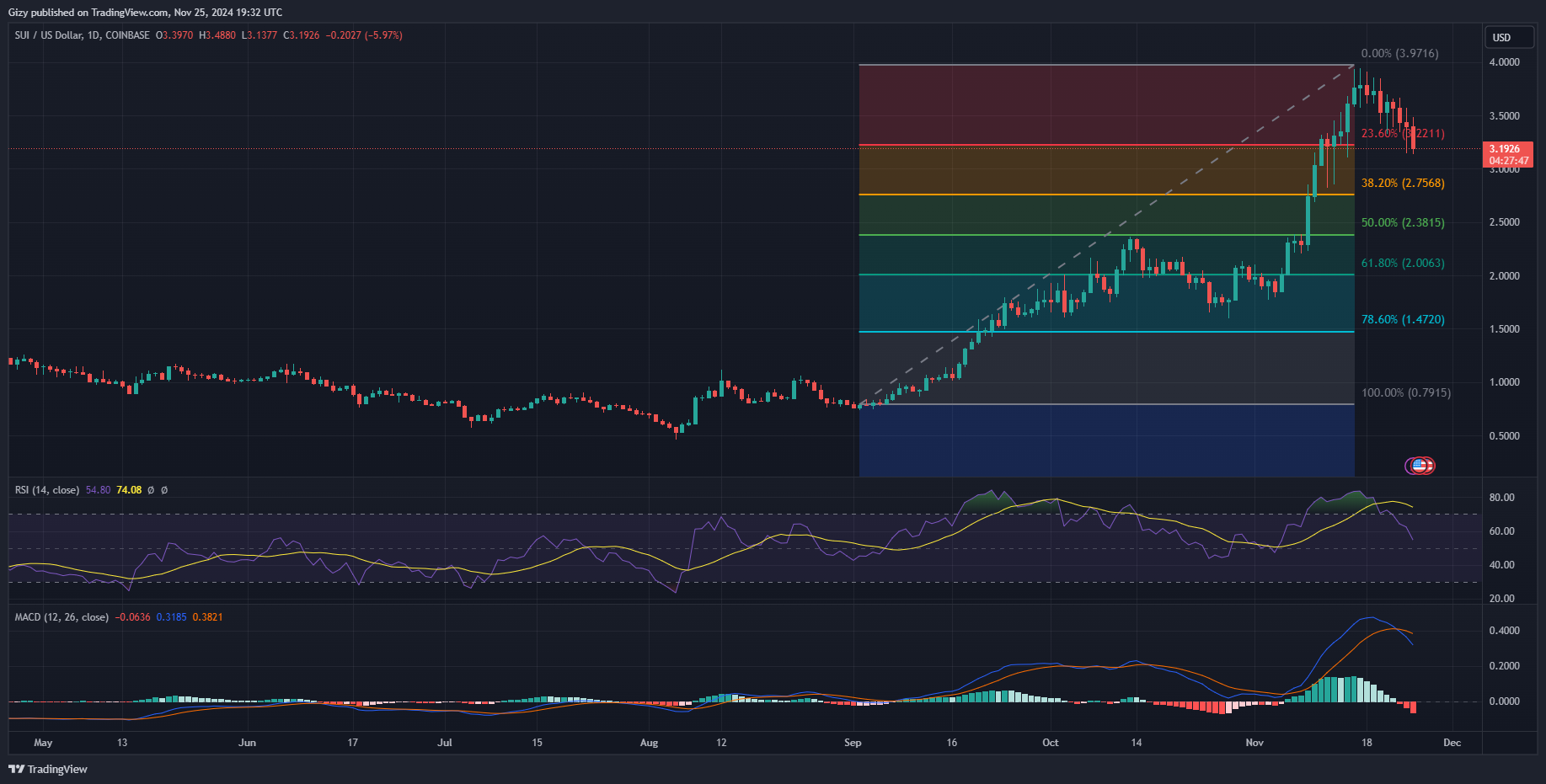
Task: Click the 20.00 RSI scale label
Action: pos(1501,599)
